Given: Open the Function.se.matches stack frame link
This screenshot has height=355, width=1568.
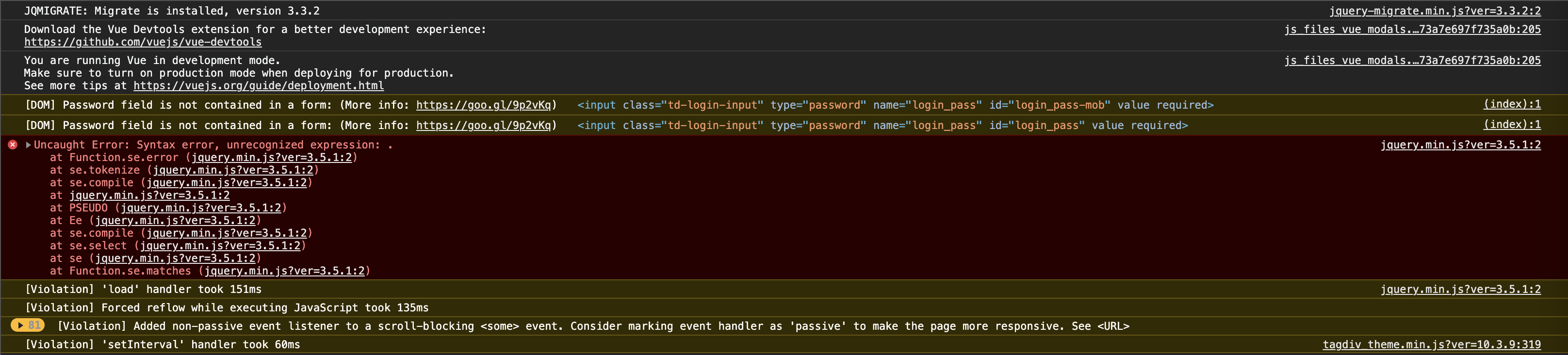Looking at the screenshot, I should [x=284, y=271].
